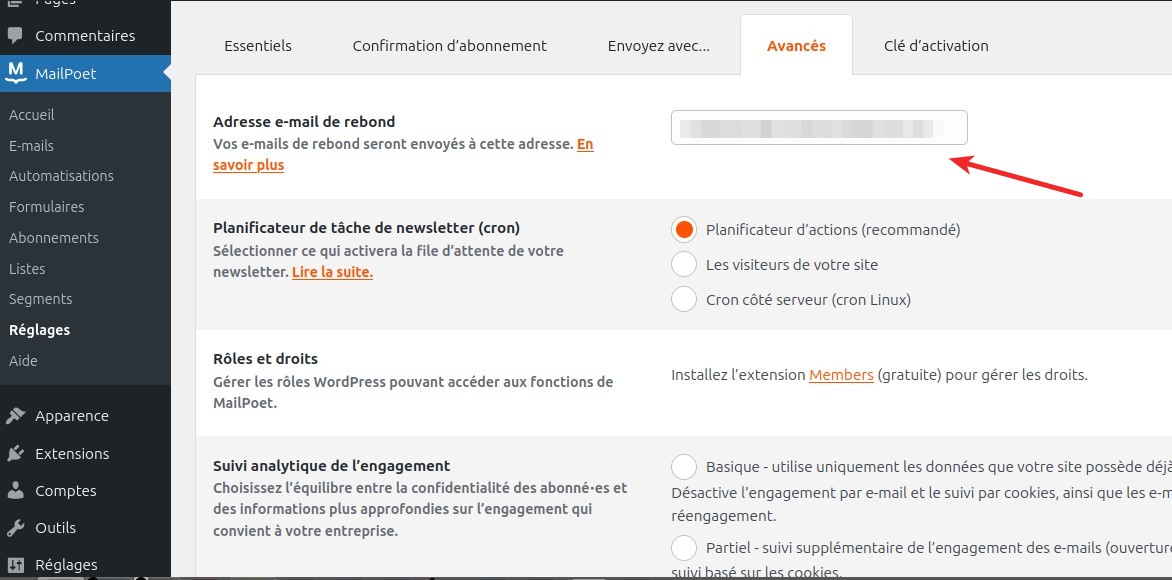
Task: Open the Clé d'activation tab
Action: pos(936,46)
